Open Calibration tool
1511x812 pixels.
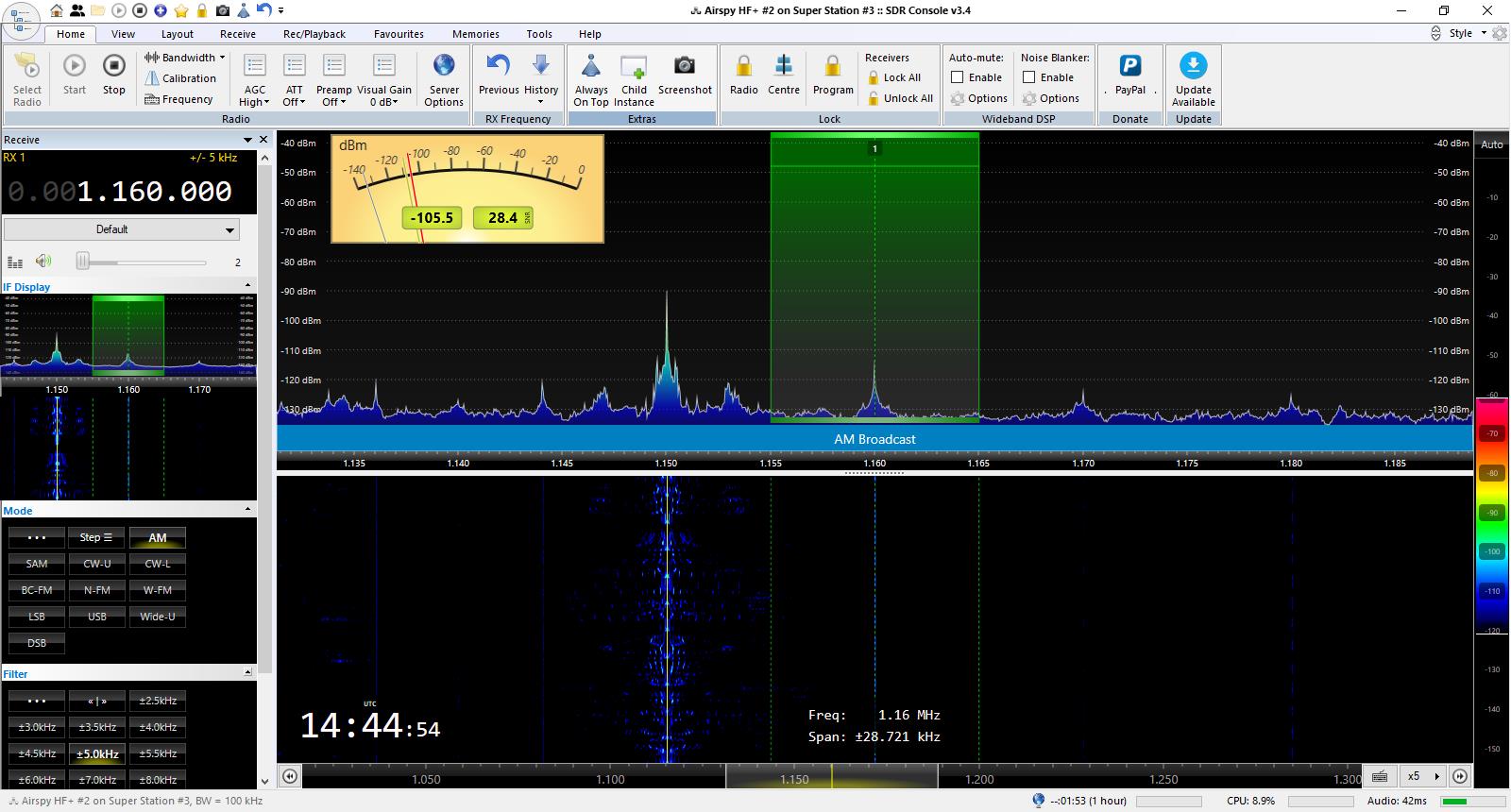[x=179, y=78]
